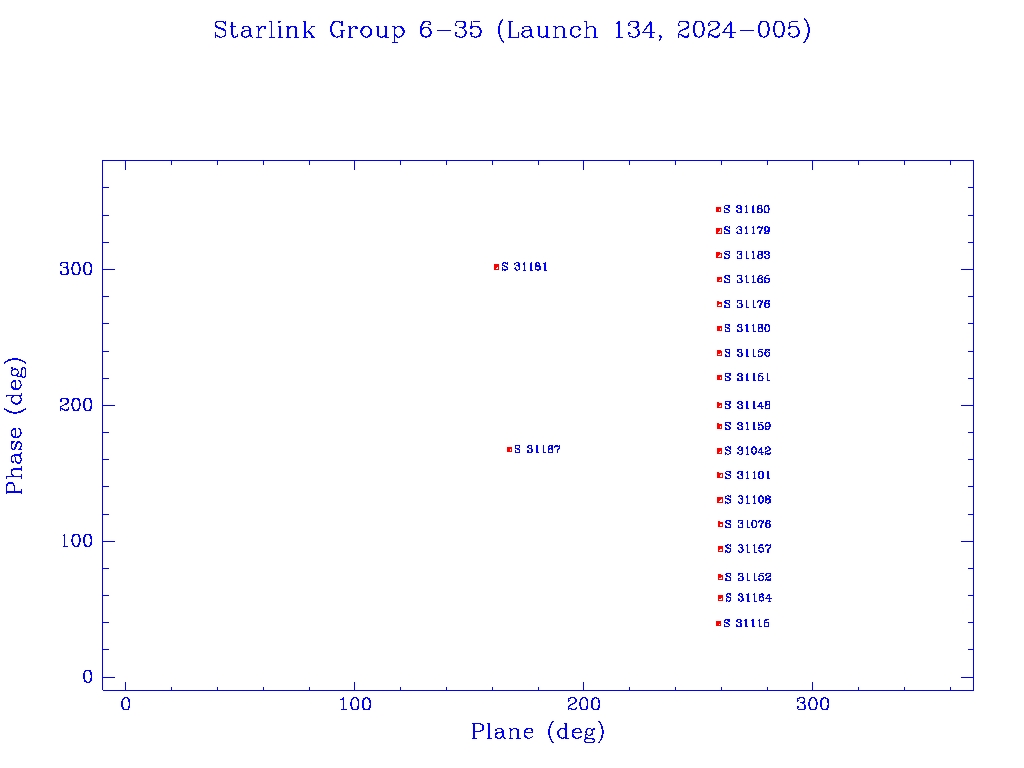Viewport: 1024px width, 768px height.
Task: Click the Phase axis tick label 100
Action: (76, 541)
